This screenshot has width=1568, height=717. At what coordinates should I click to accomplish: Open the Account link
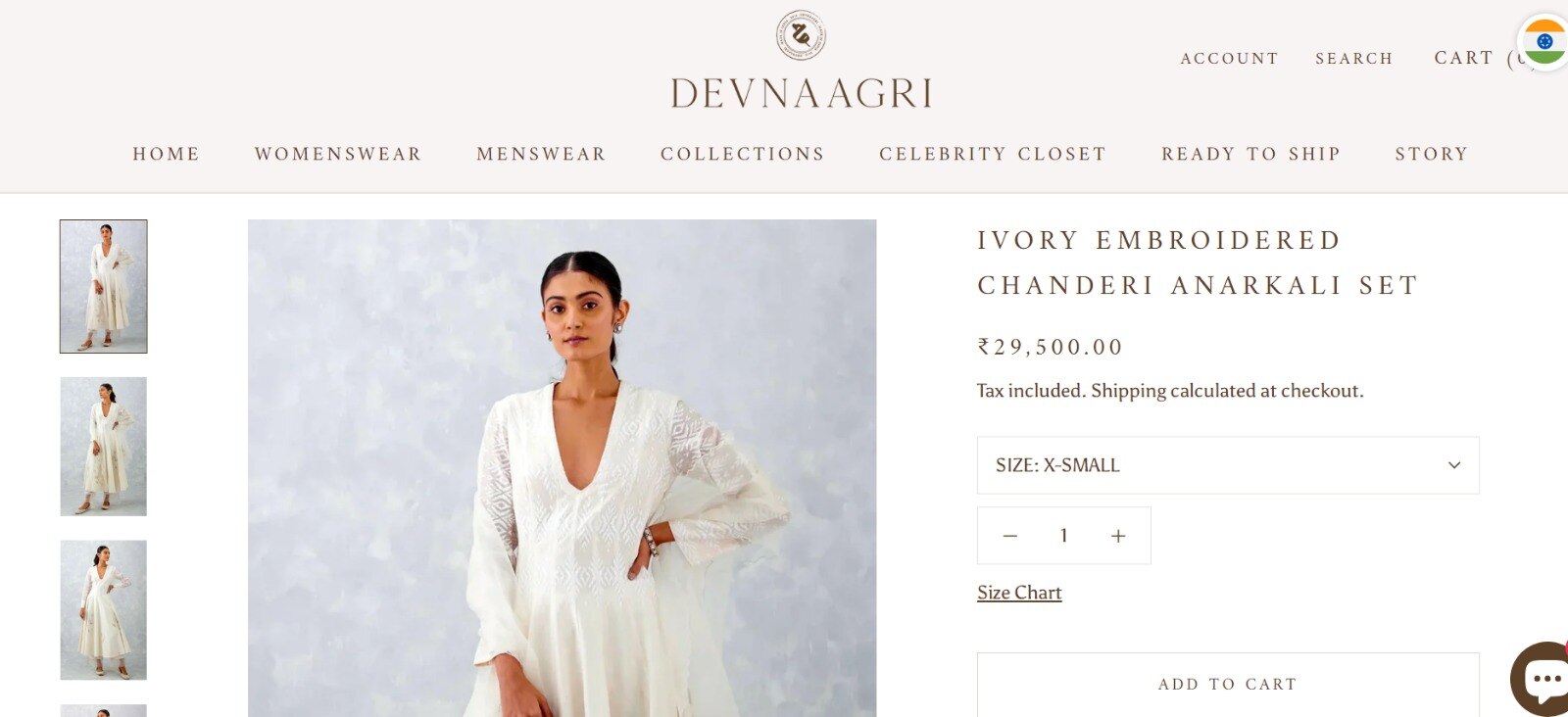[1230, 59]
